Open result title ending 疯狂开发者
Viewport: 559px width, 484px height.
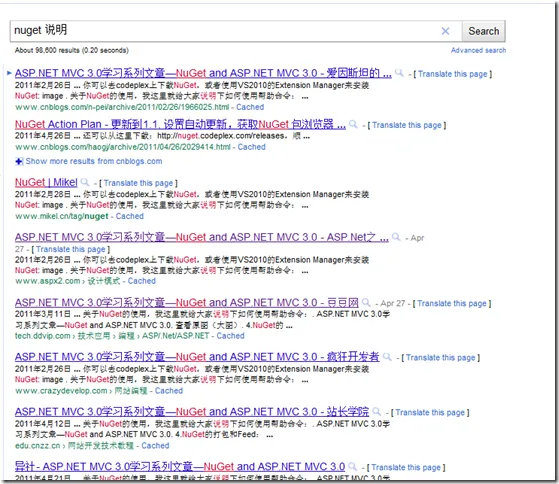point(197,357)
